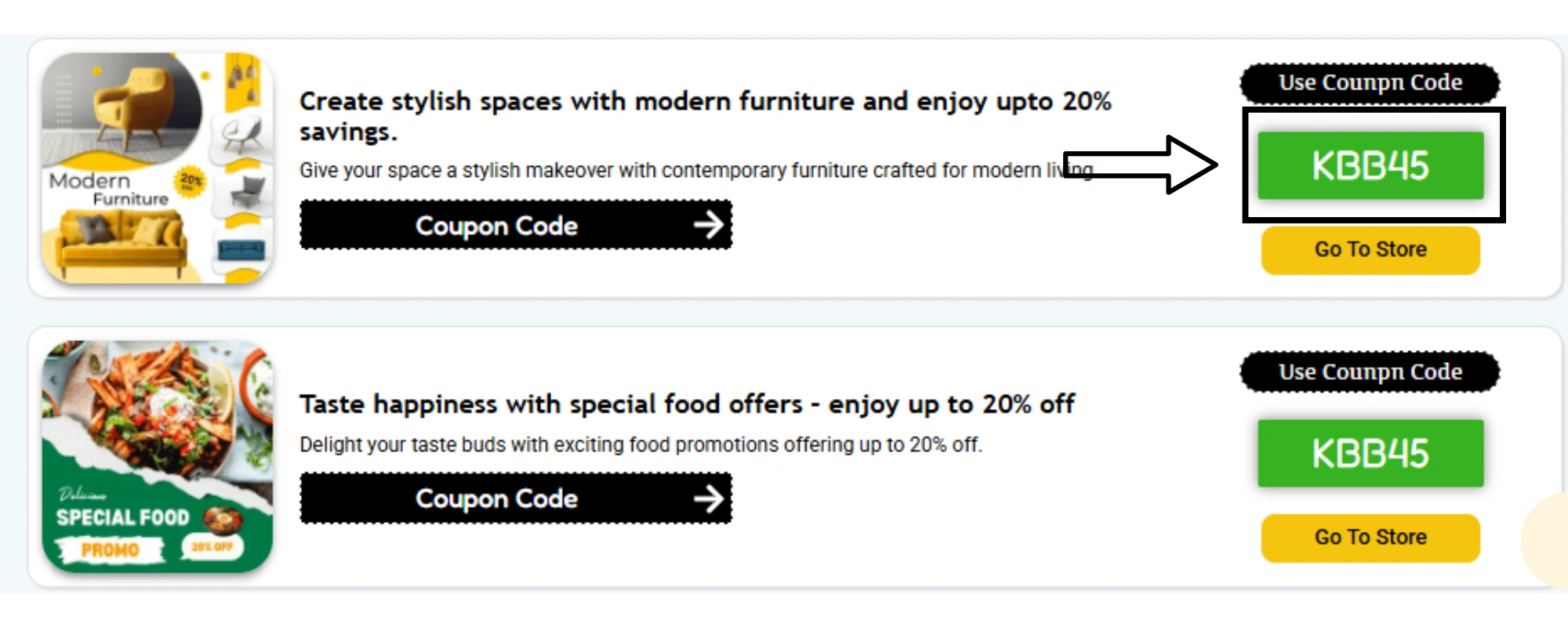Open the Modern Furniture offer thumbnail

point(157,168)
